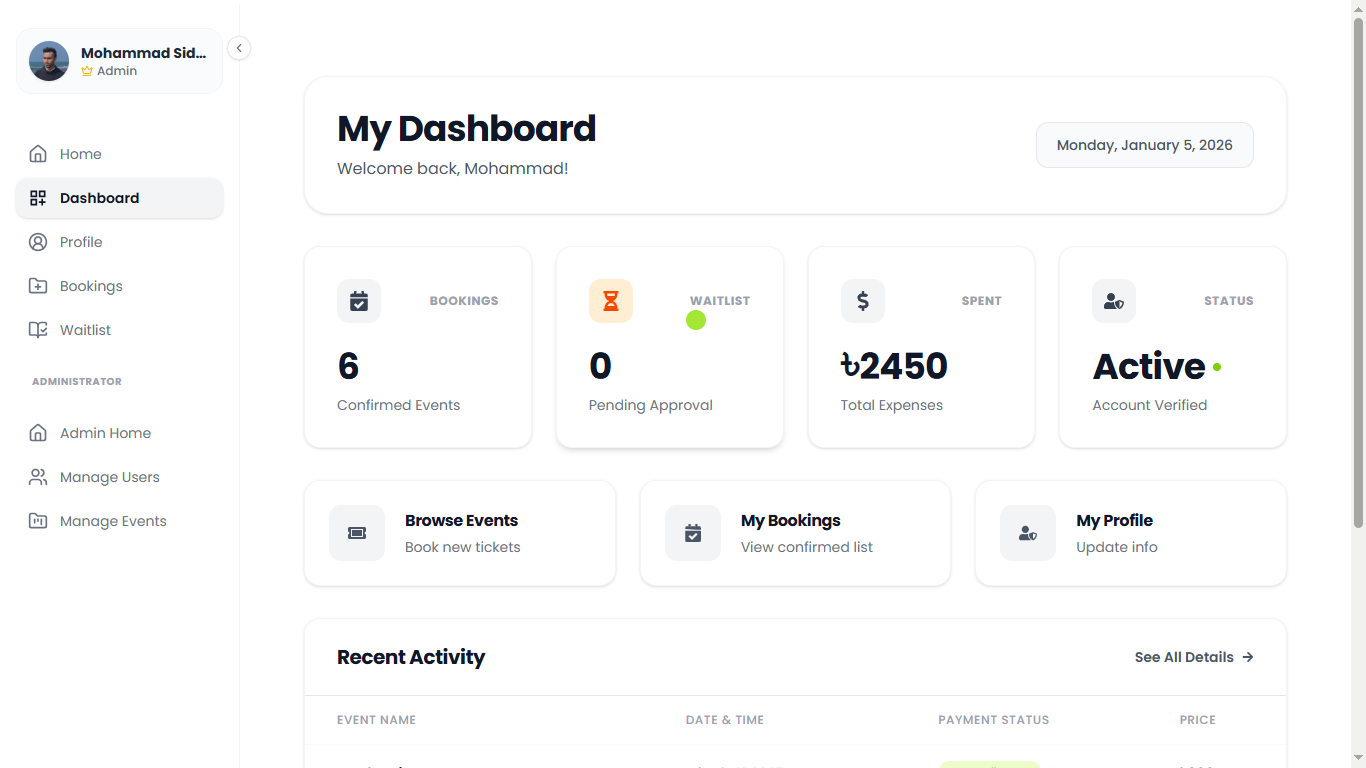Click the Admin badge under the profile name

[x=109, y=70]
